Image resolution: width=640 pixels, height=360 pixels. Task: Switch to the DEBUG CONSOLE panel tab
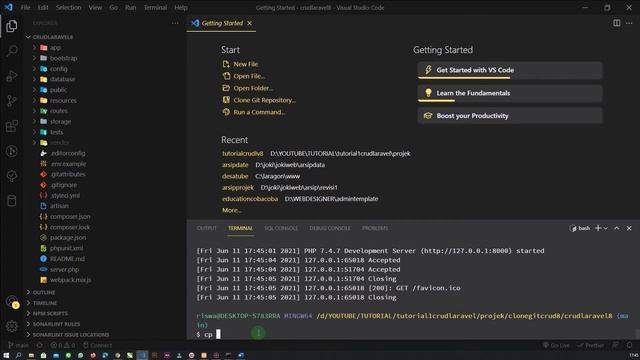tap(330, 228)
